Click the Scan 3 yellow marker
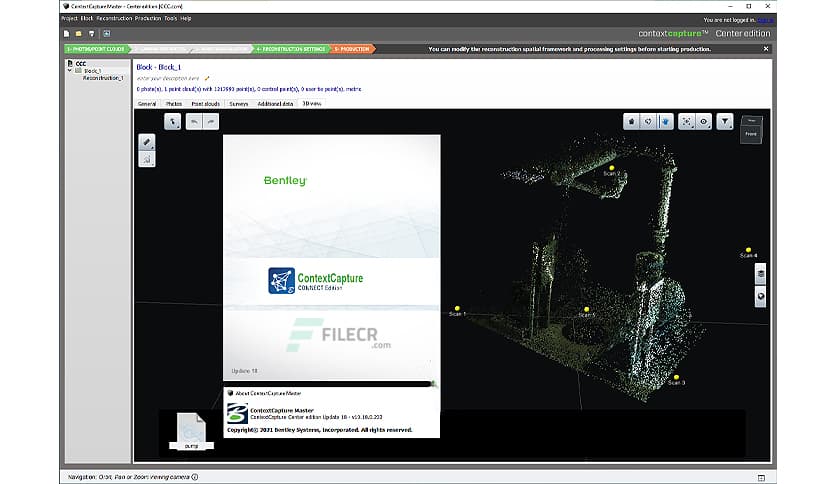Image resolution: width=836 pixels, height=484 pixels. (676, 377)
